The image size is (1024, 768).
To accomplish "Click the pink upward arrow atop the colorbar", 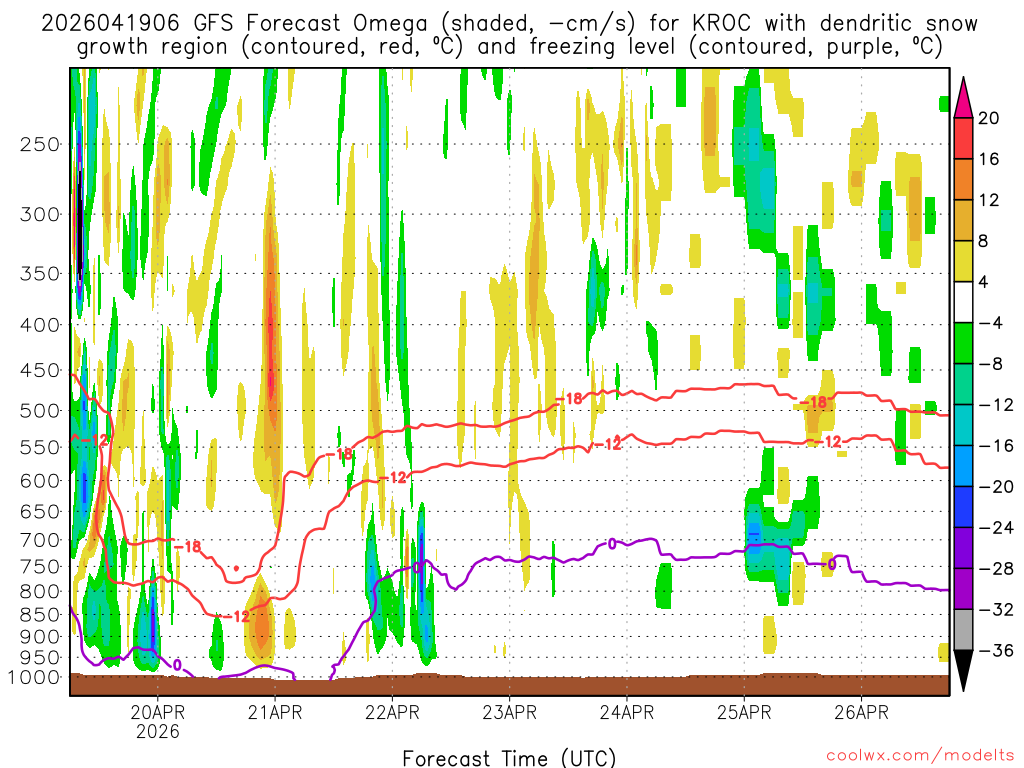I will tap(963, 98).
